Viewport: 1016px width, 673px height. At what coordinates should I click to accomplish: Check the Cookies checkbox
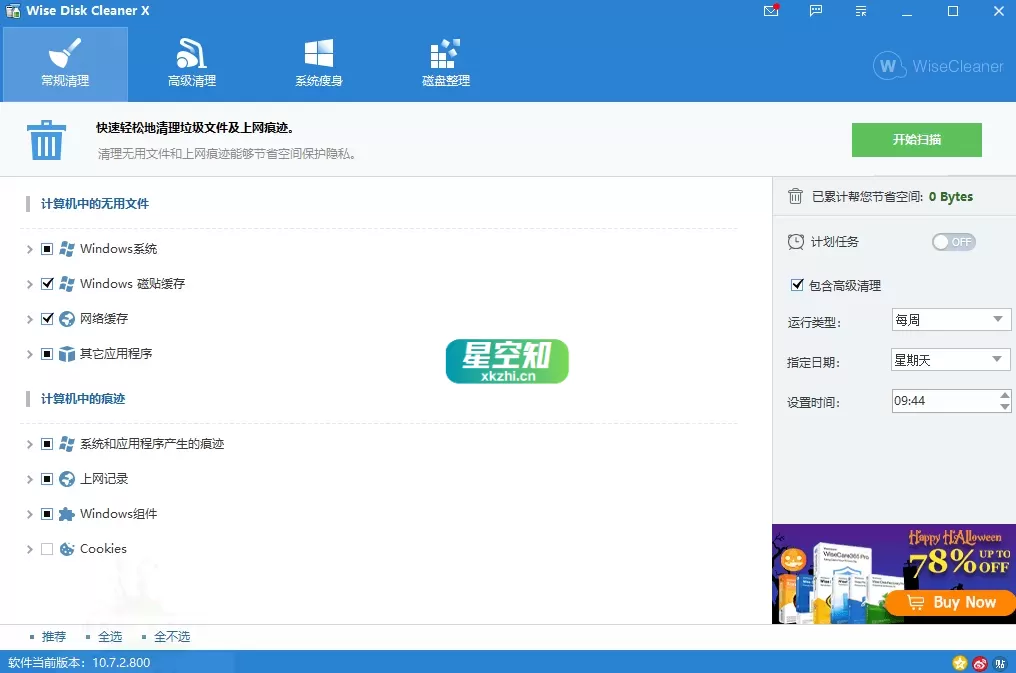(x=46, y=548)
